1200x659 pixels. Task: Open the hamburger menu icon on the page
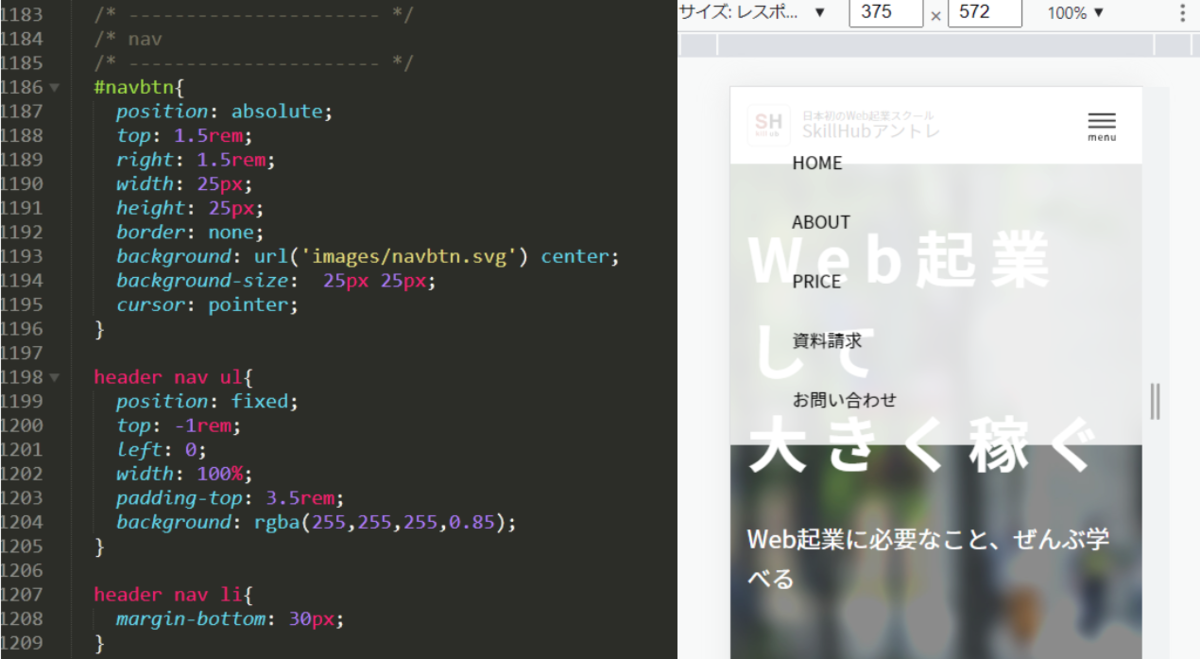click(x=1101, y=126)
